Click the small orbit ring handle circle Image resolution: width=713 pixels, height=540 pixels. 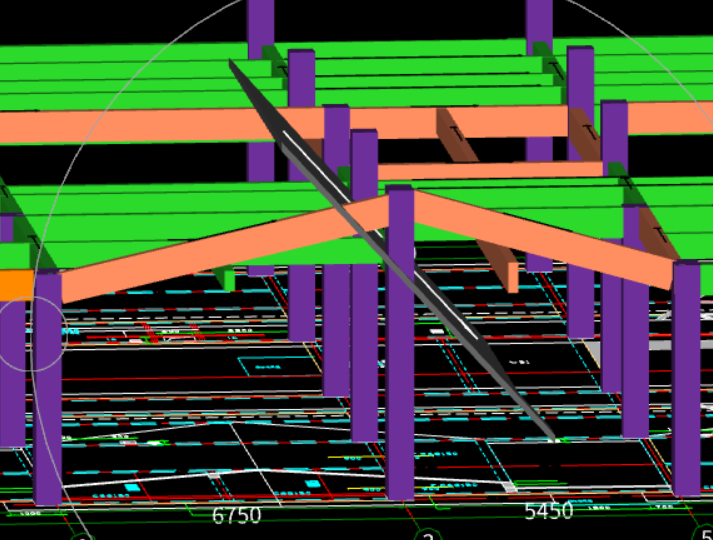point(31,334)
